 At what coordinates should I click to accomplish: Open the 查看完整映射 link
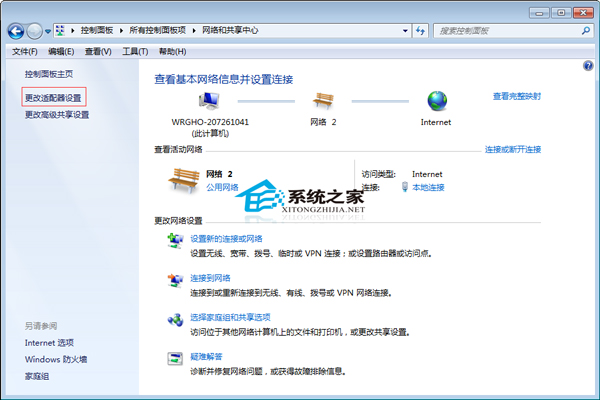coord(517,96)
